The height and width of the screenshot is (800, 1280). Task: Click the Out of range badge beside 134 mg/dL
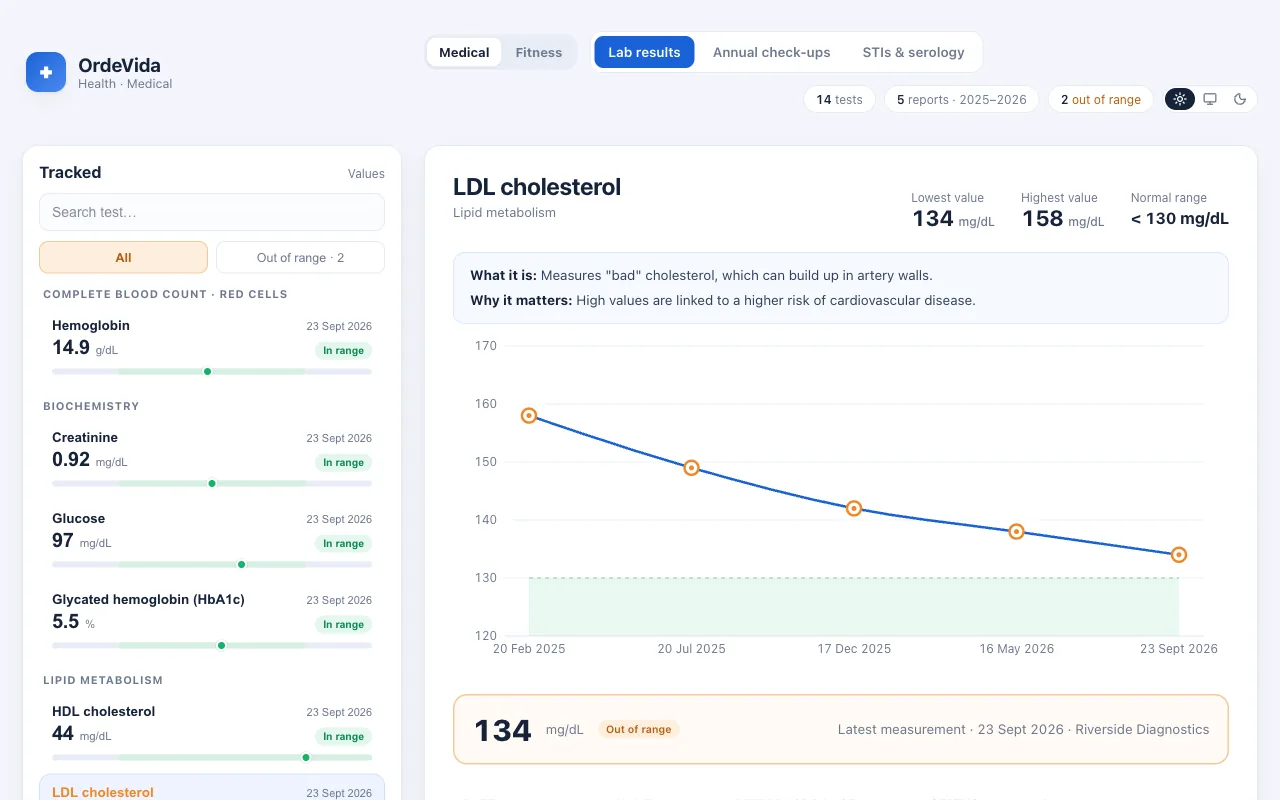(x=639, y=729)
